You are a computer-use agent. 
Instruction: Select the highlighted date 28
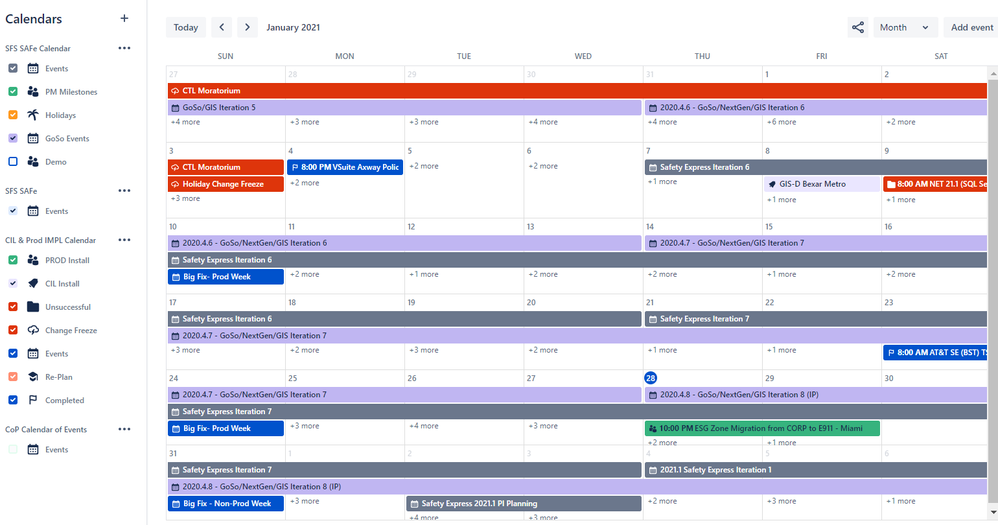point(650,378)
